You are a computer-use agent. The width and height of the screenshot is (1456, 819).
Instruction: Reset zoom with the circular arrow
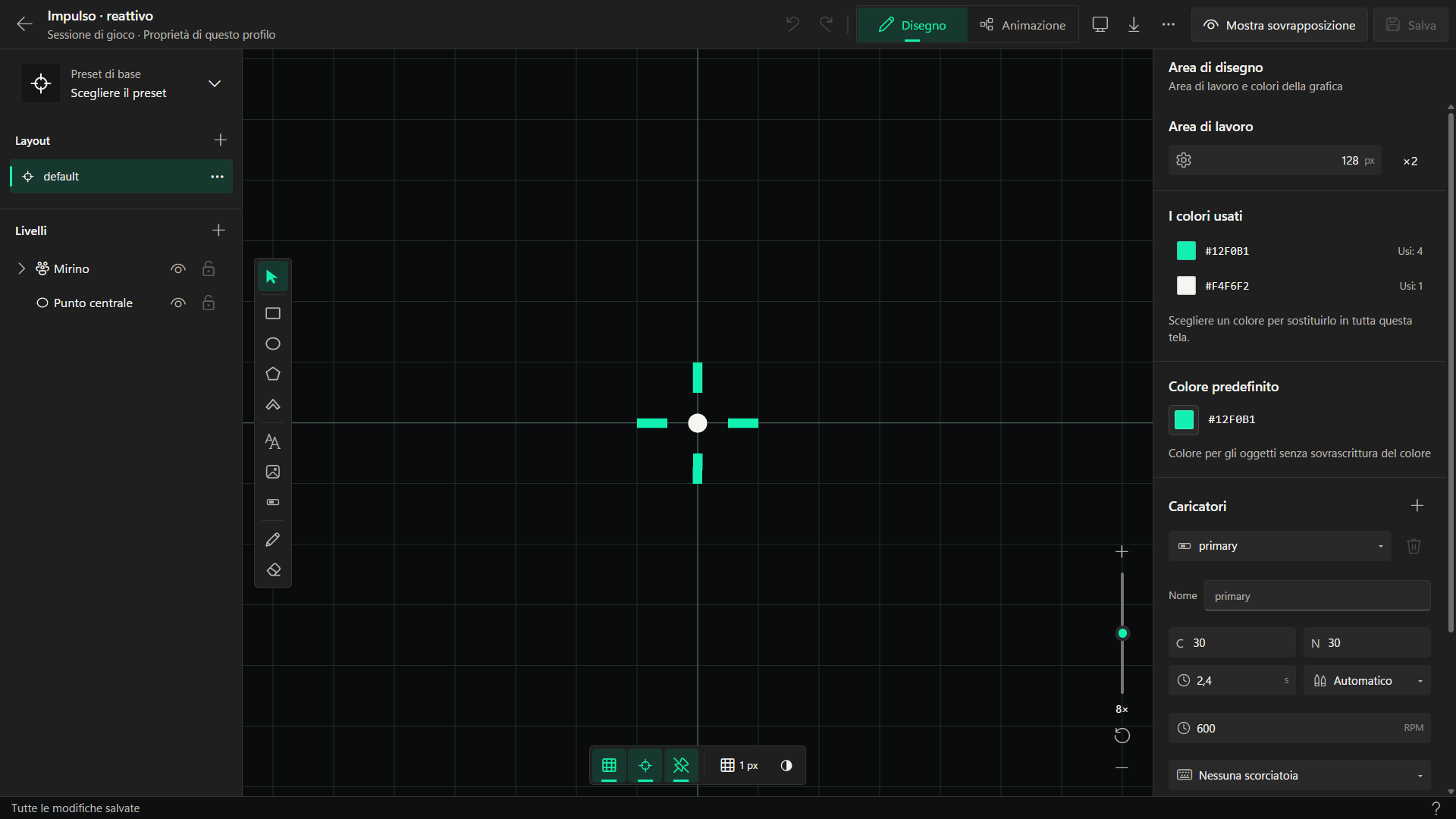click(x=1122, y=736)
